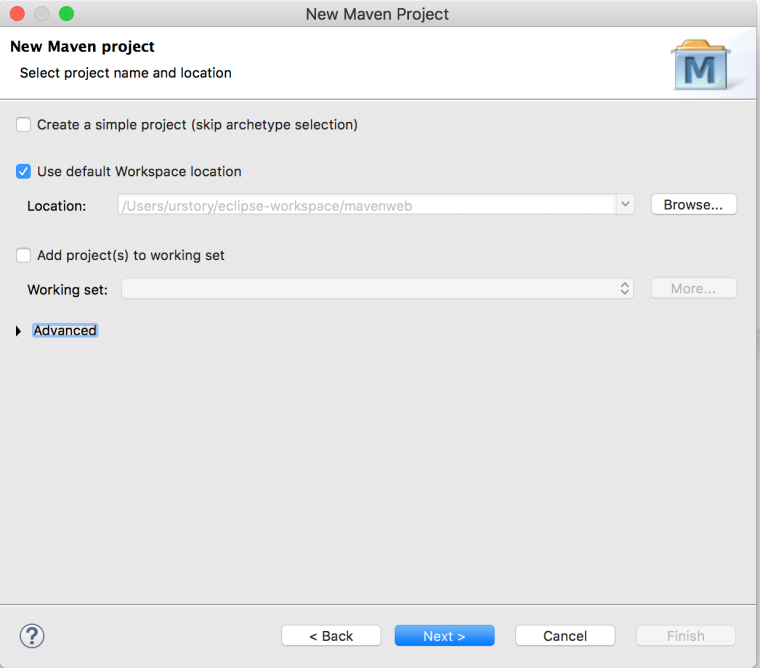
Task: Click the Working set: label
Action: tap(68, 289)
